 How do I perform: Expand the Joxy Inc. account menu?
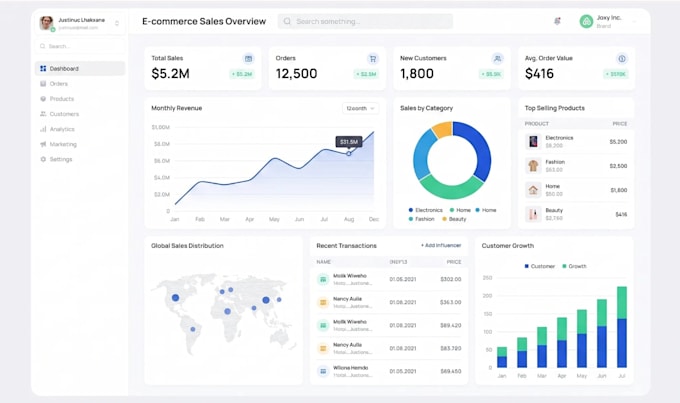[634, 21]
